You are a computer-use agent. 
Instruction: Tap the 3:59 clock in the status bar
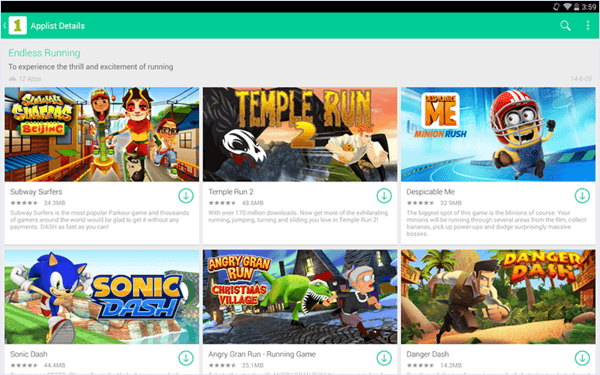click(x=589, y=7)
